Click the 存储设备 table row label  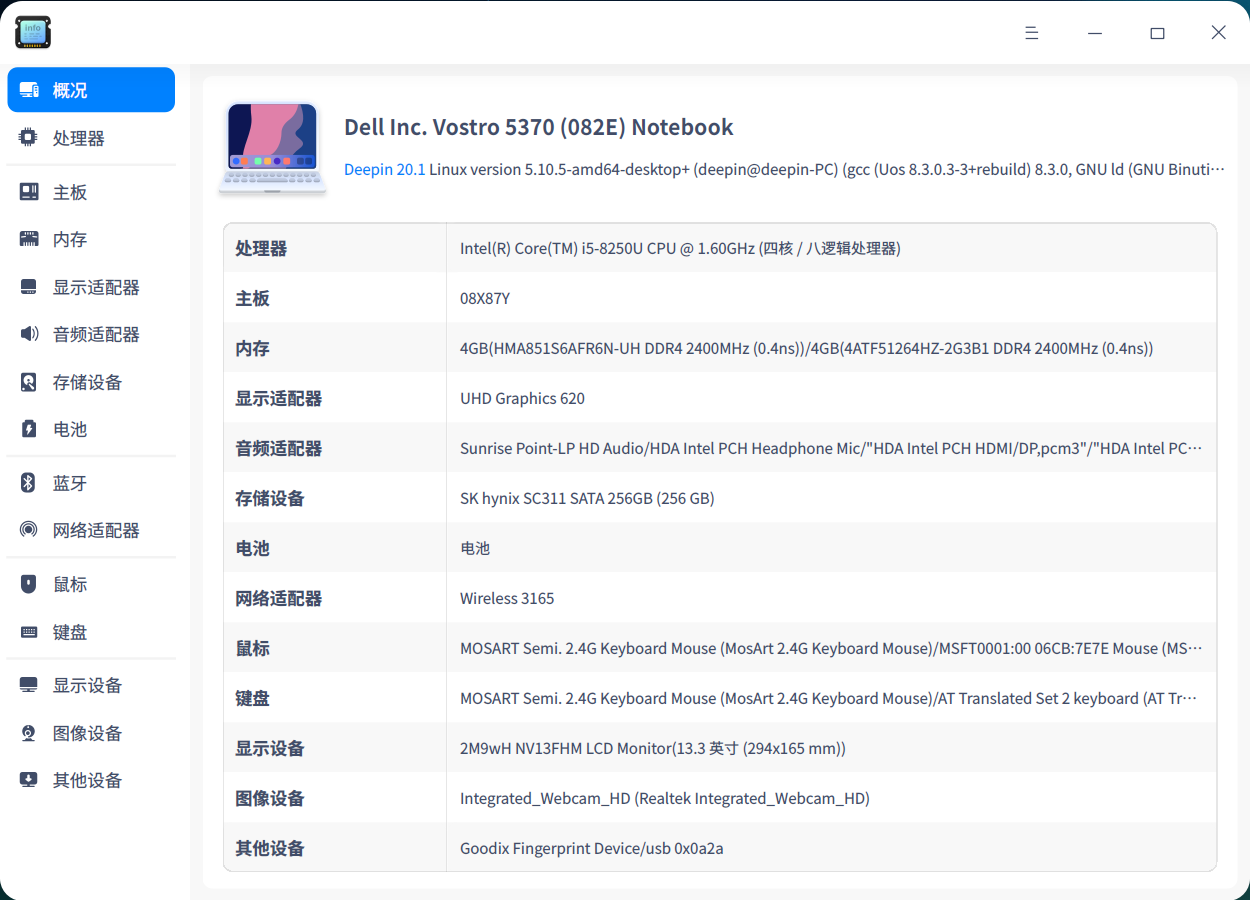270,498
